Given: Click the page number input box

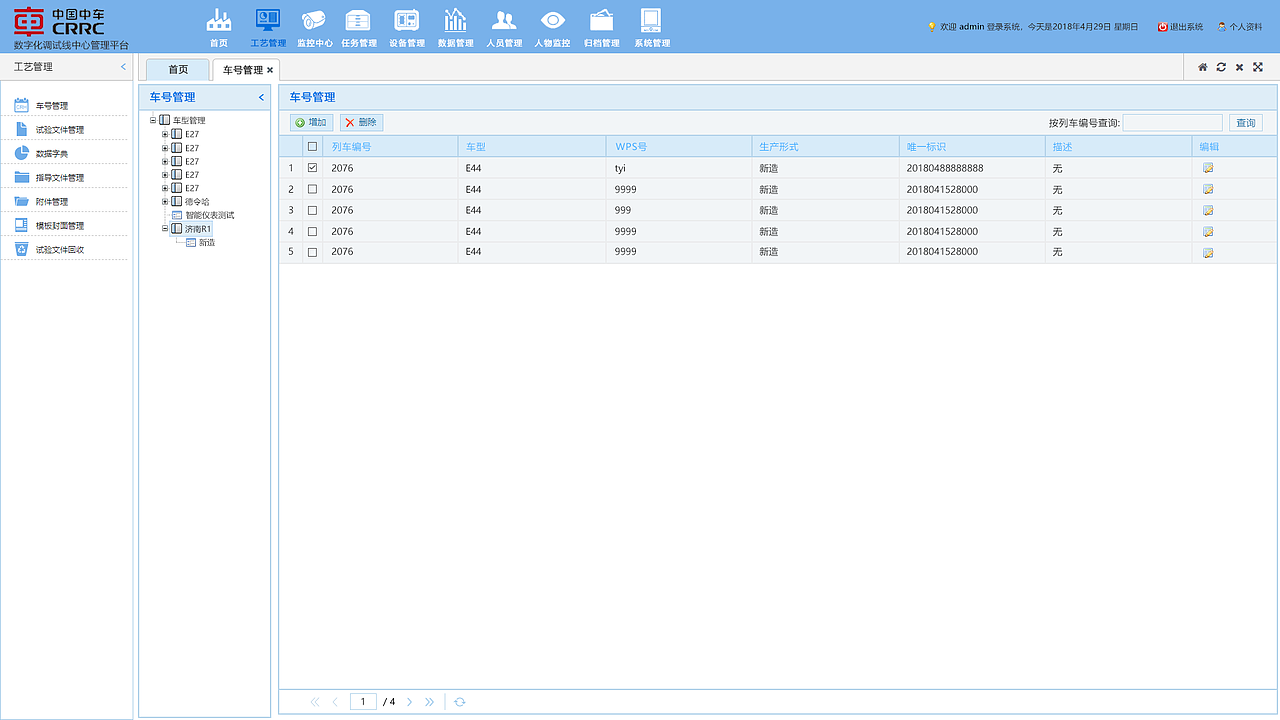Looking at the screenshot, I should [x=363, y=702].
